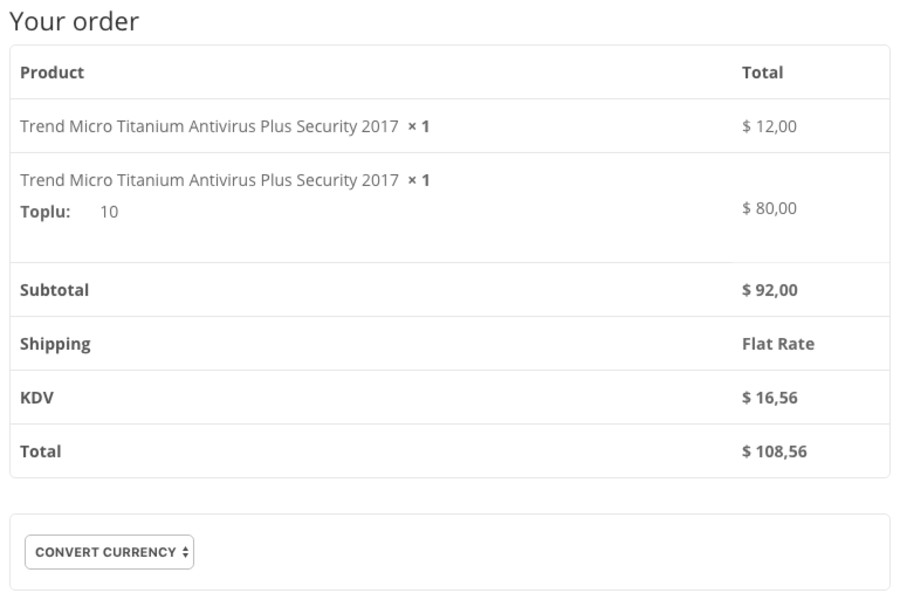Select the Trend Micro product above Toplu

[x=209, y=180]
